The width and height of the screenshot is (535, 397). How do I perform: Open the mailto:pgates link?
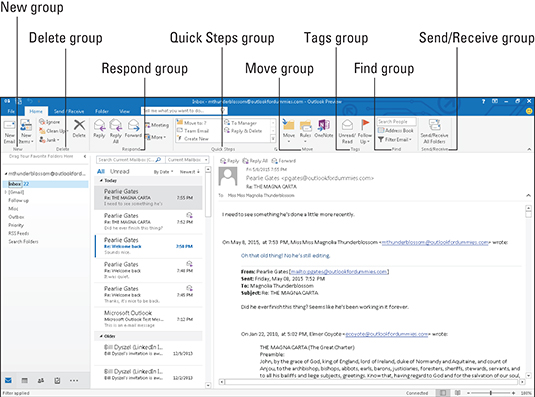[x=339, y=271]
